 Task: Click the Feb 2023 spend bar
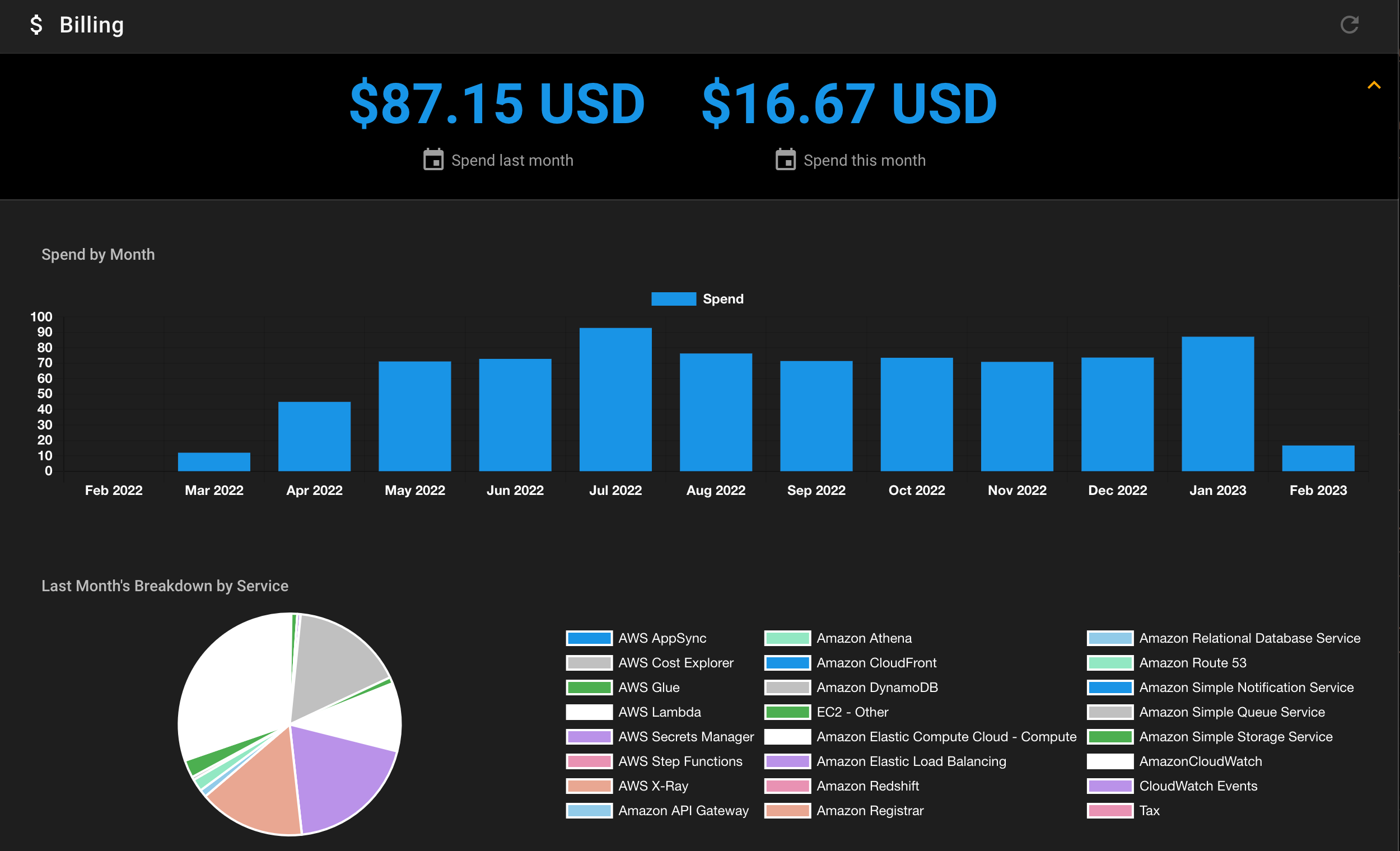pyautogui.click(x=1318, y=459)
